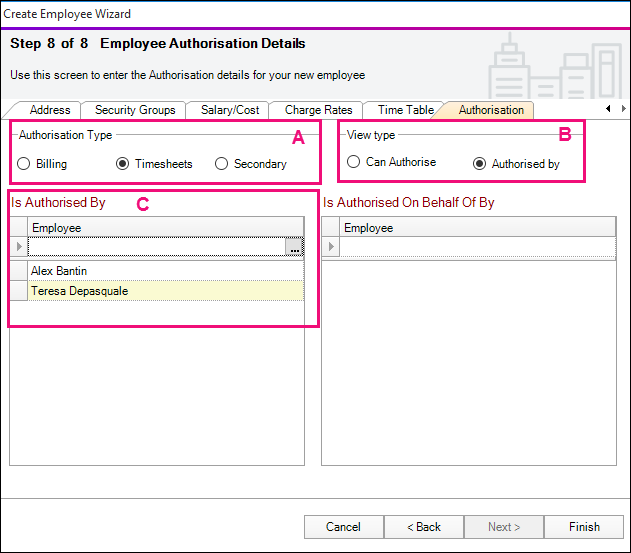Click the Employee field under Is Authorised On Behalf Of By
The height and width of the screenshot is (553, 631).
475,247
